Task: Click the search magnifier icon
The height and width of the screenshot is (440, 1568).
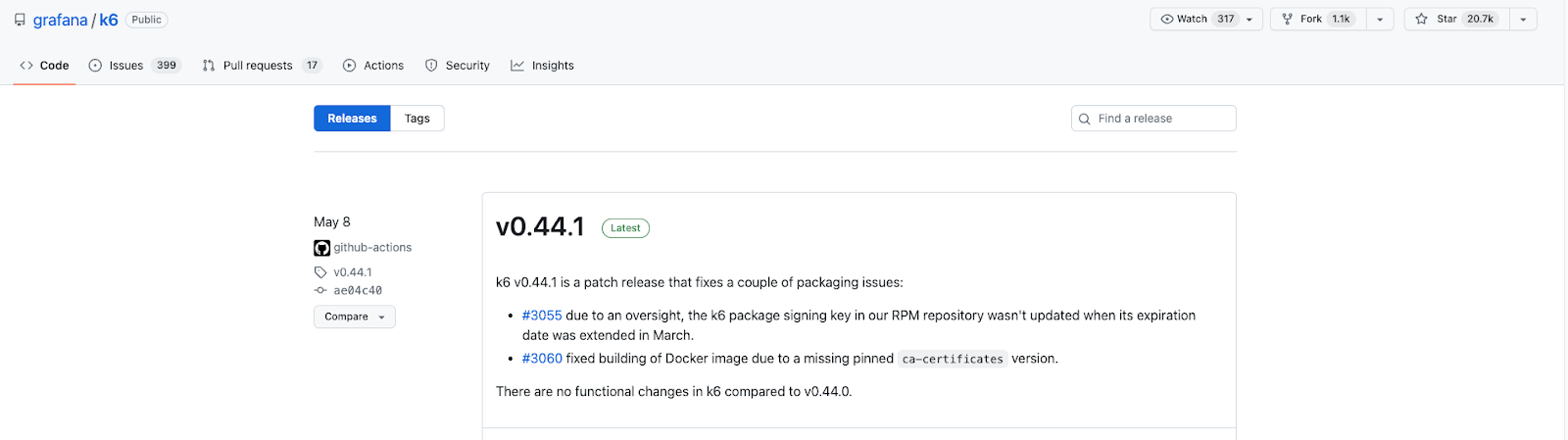Action: (1084, 119)
